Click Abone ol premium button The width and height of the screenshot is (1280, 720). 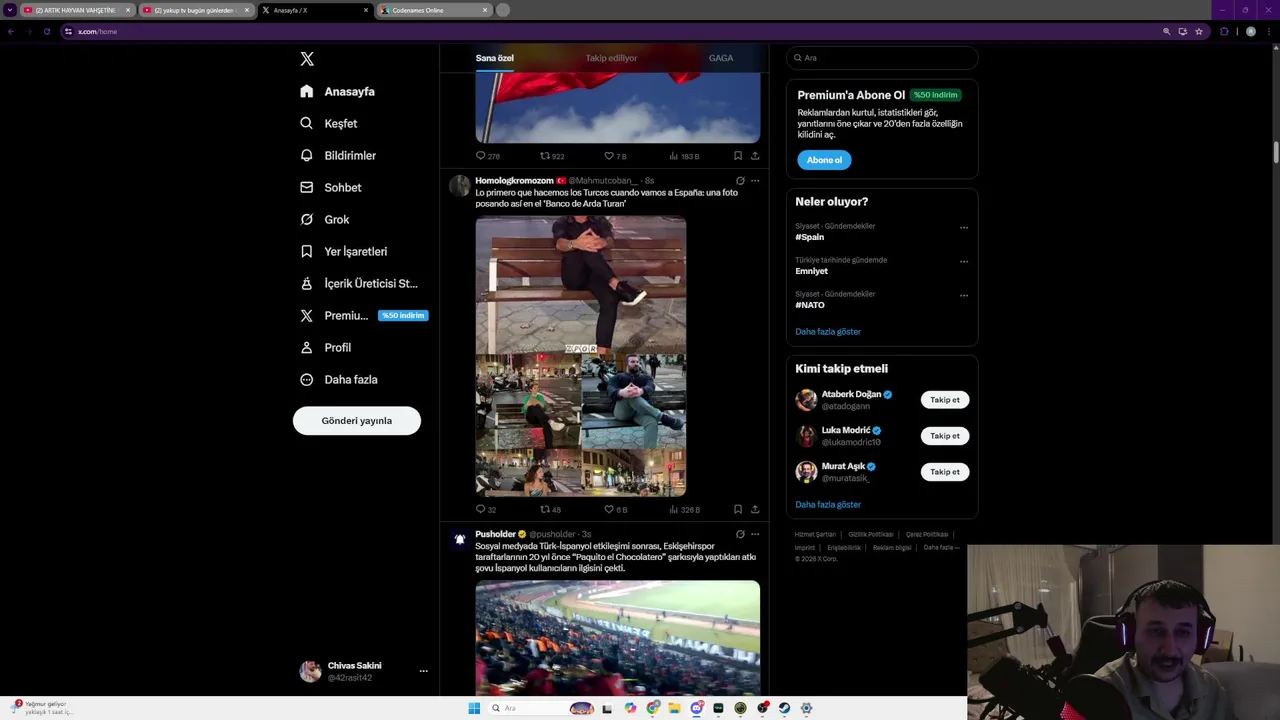tap(824, 160)
